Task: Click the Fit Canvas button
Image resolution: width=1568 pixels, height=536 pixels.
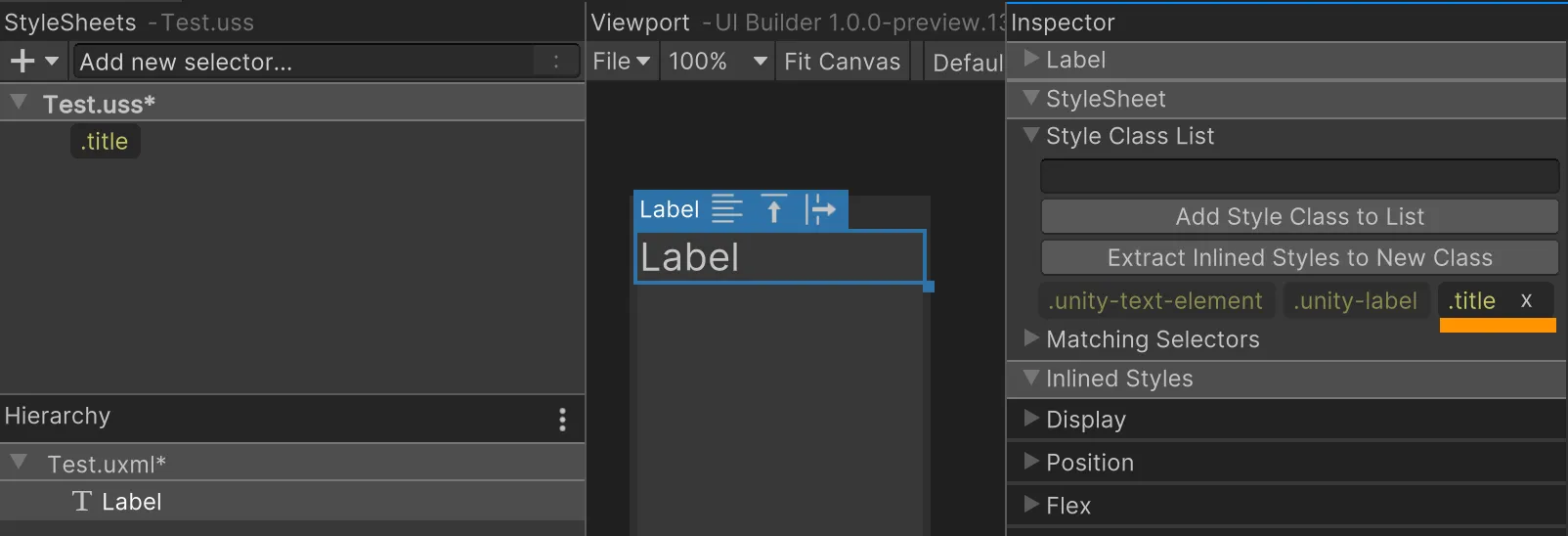Action: tap(843, 62)
